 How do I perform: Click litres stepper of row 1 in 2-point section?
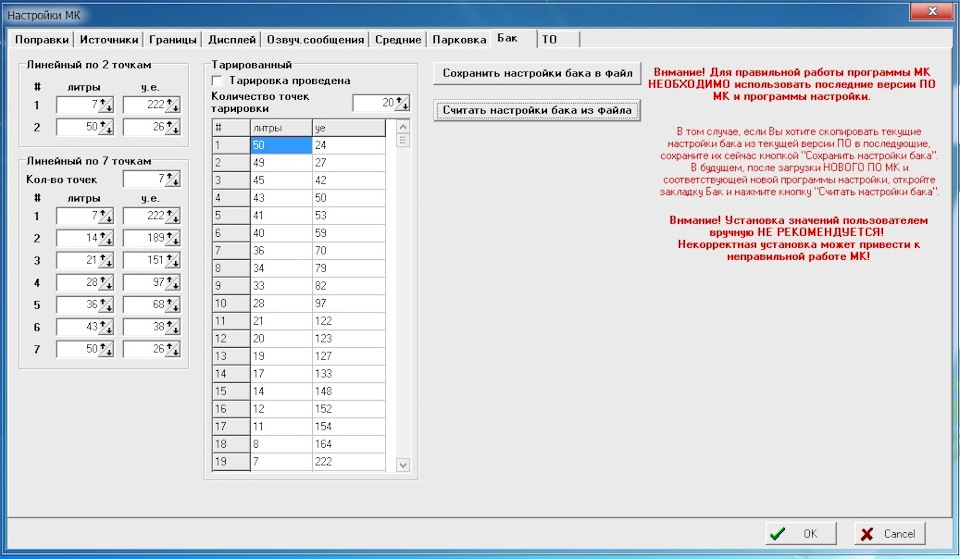(107, 105)
